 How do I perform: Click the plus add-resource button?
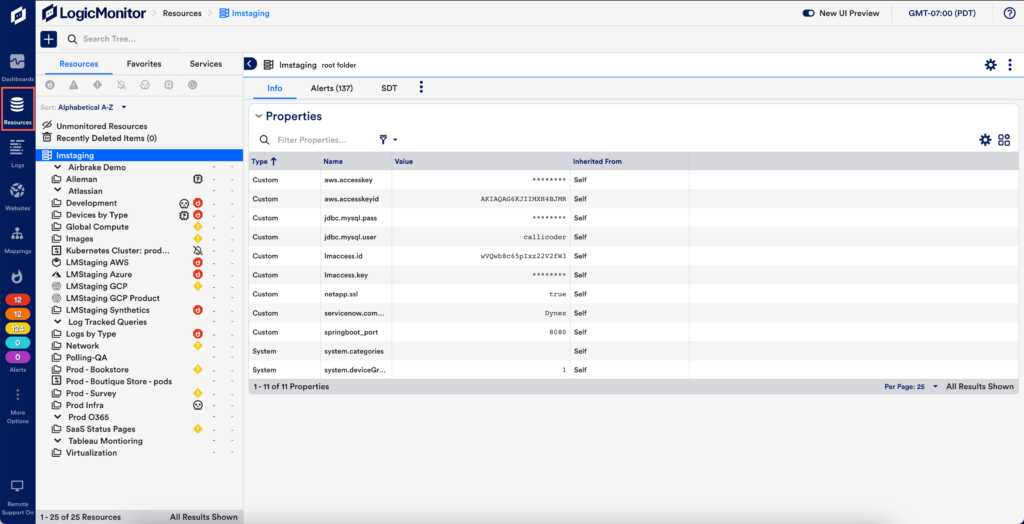tap(49, 39)
